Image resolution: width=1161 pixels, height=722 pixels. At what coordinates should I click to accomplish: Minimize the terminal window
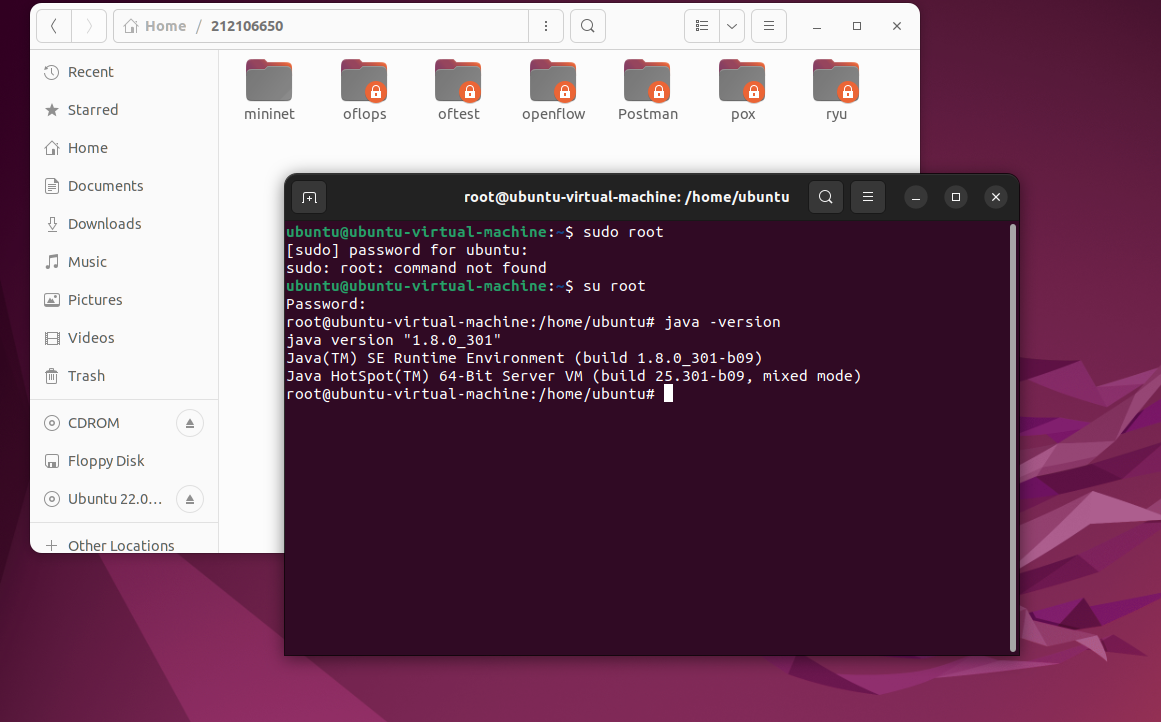(916, 197)
